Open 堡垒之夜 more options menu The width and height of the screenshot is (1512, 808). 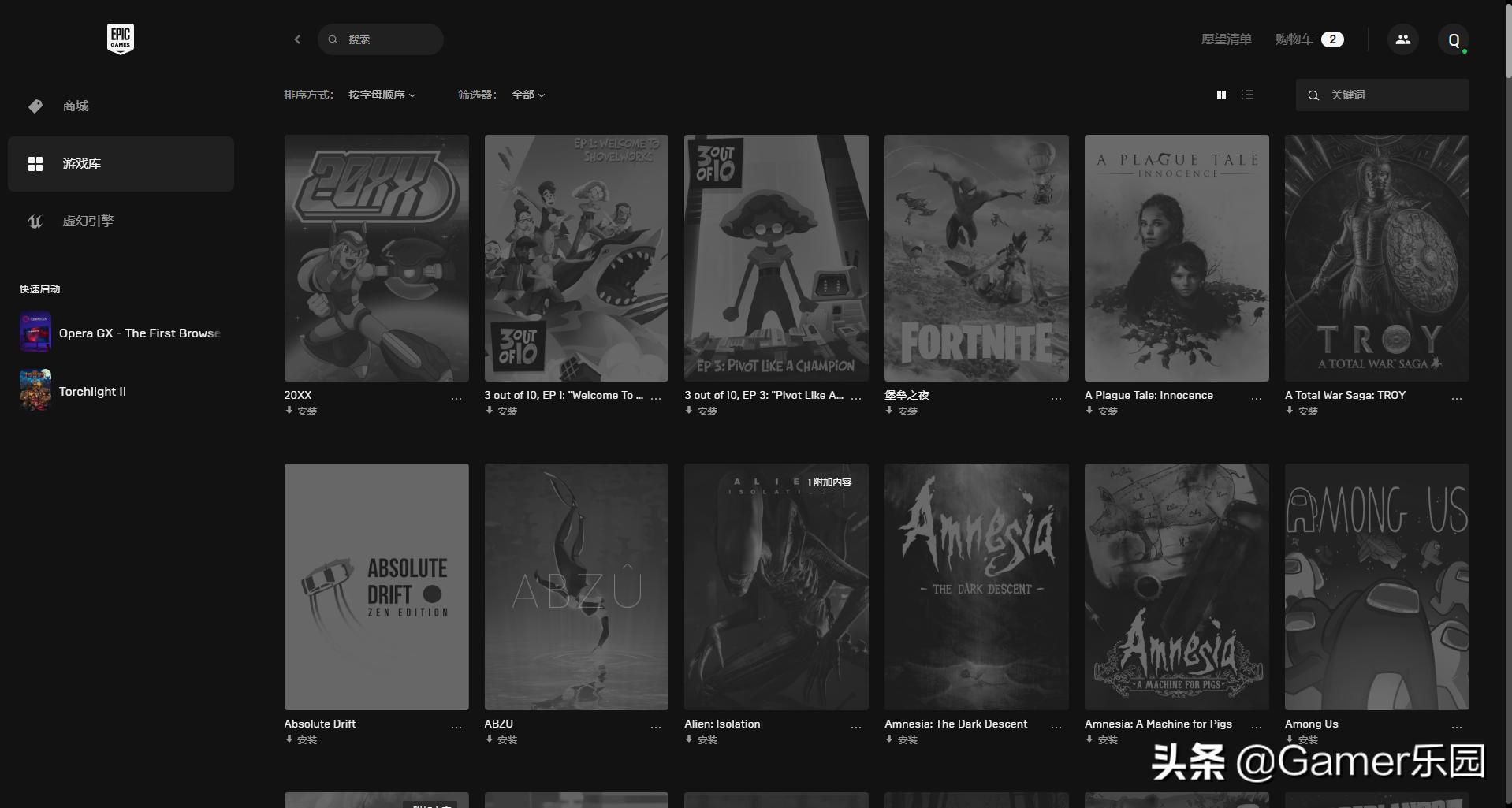coord(1056,399)
